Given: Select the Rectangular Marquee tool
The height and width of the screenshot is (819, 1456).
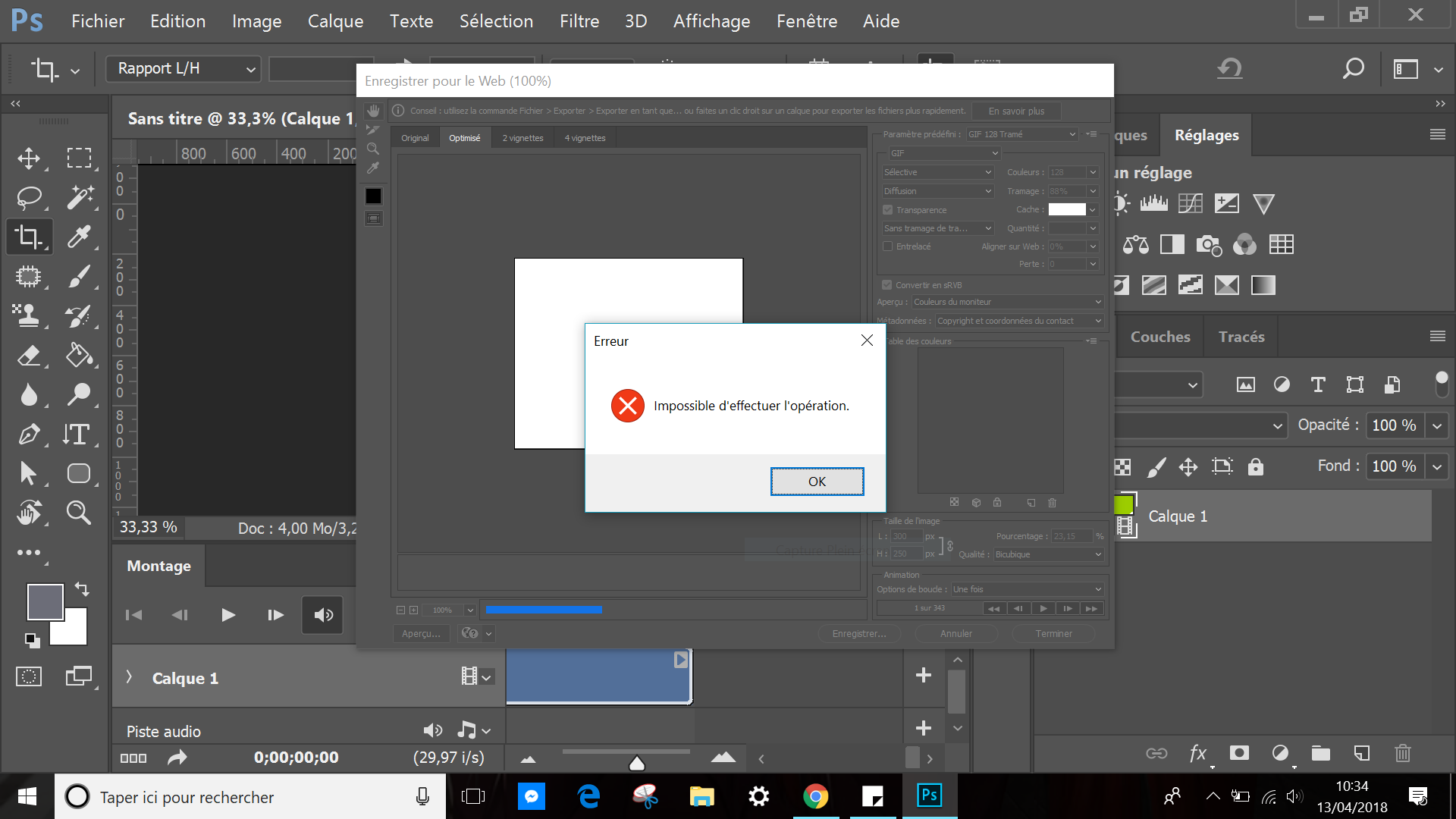Looking at the screenshot, I should [x=79, y=158].
